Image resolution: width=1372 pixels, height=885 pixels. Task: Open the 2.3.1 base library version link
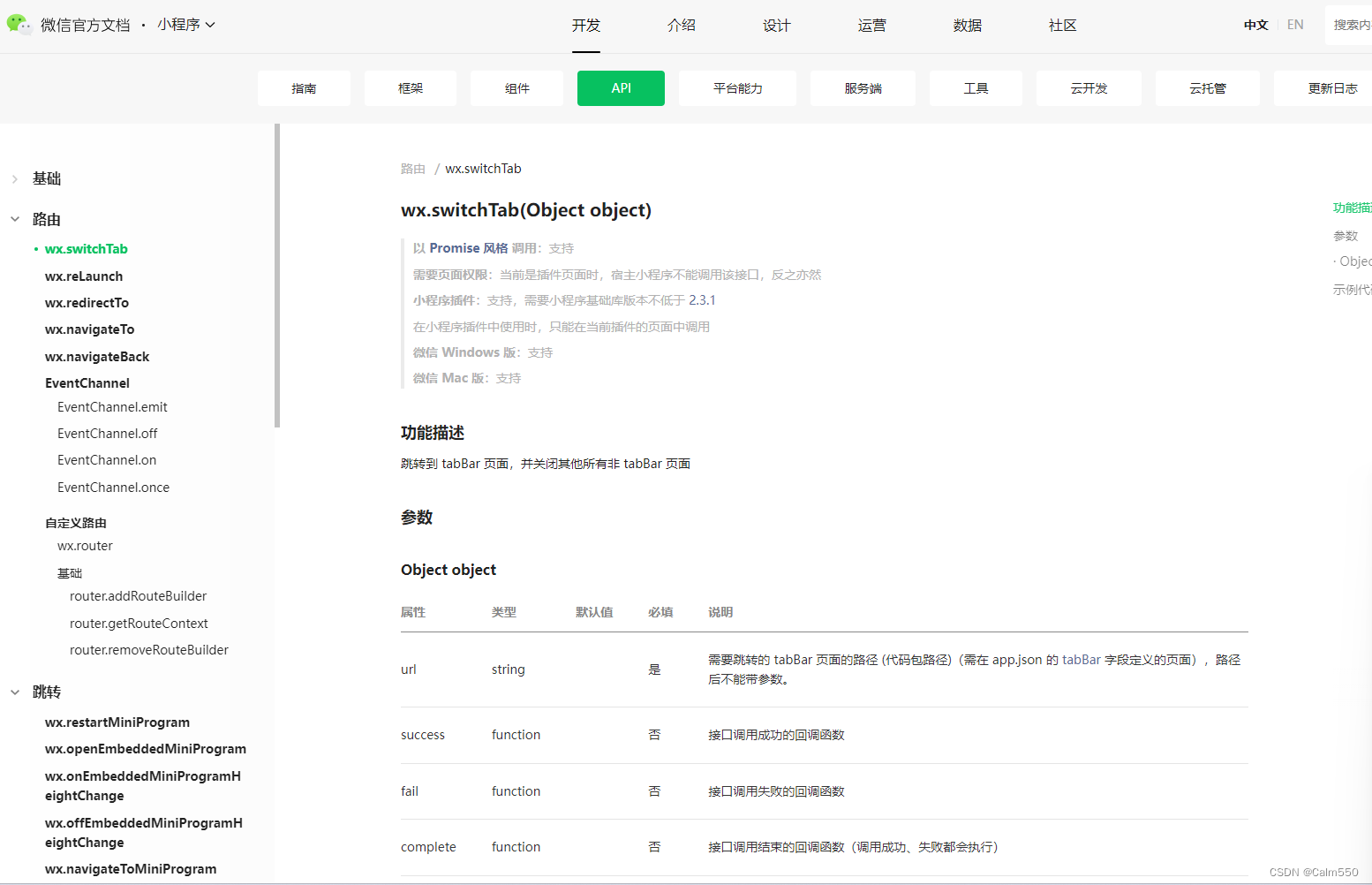click(702, 300)
